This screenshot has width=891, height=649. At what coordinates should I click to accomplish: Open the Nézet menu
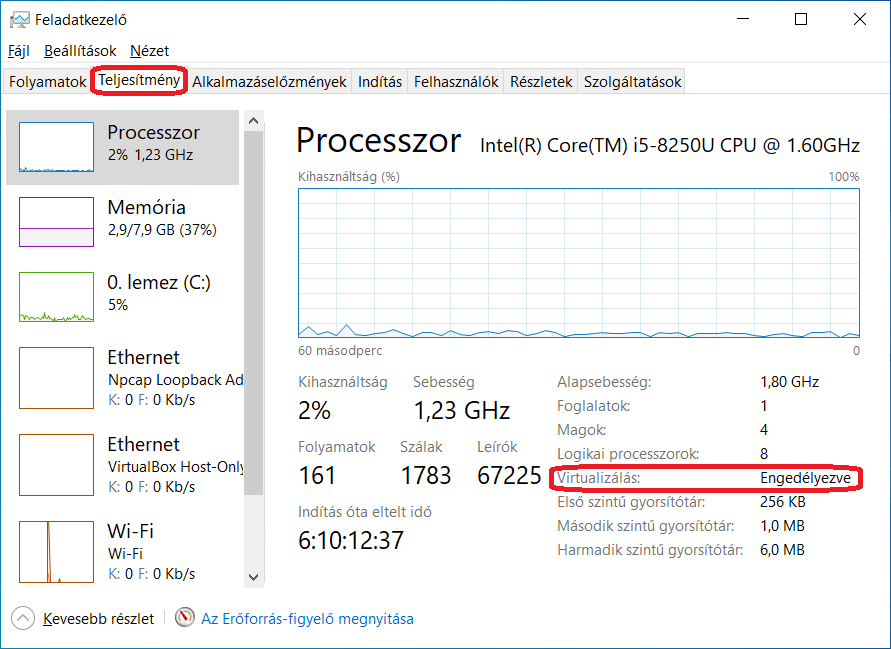click(149, 51)
